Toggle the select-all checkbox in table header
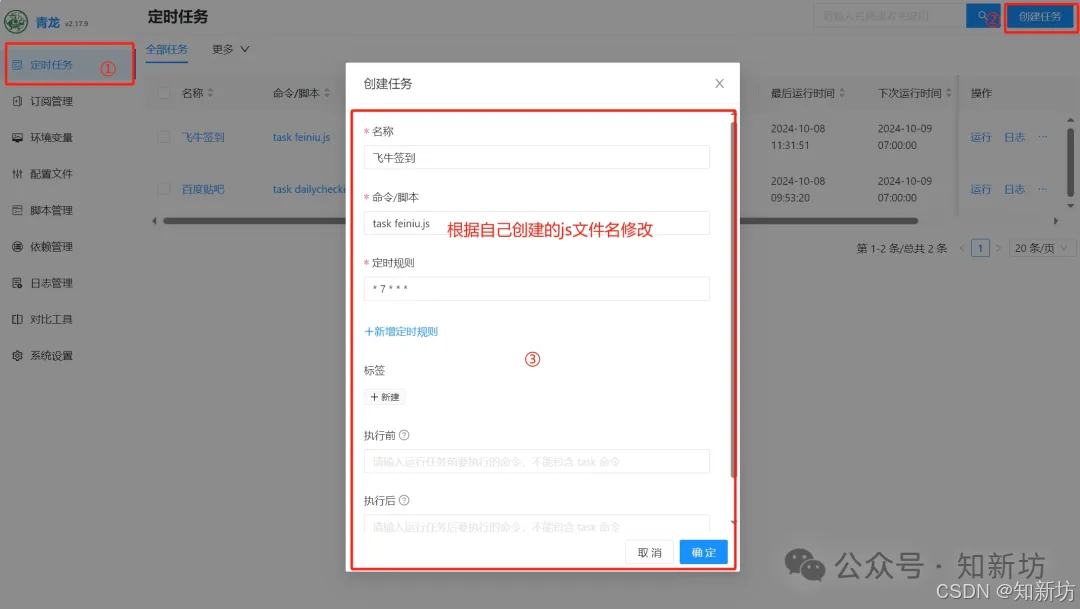1080x609 pixels. [x=164, y=93]
